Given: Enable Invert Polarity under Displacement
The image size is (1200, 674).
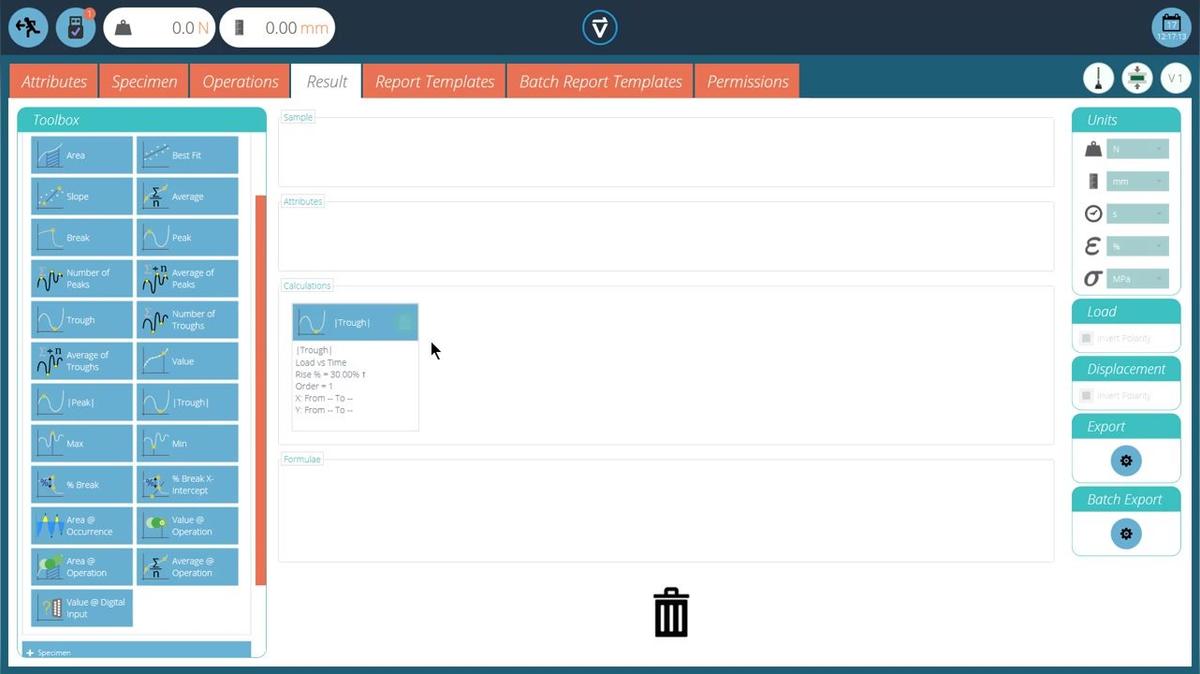Looking at the screenshot, I should click(x=1087, y=396).
